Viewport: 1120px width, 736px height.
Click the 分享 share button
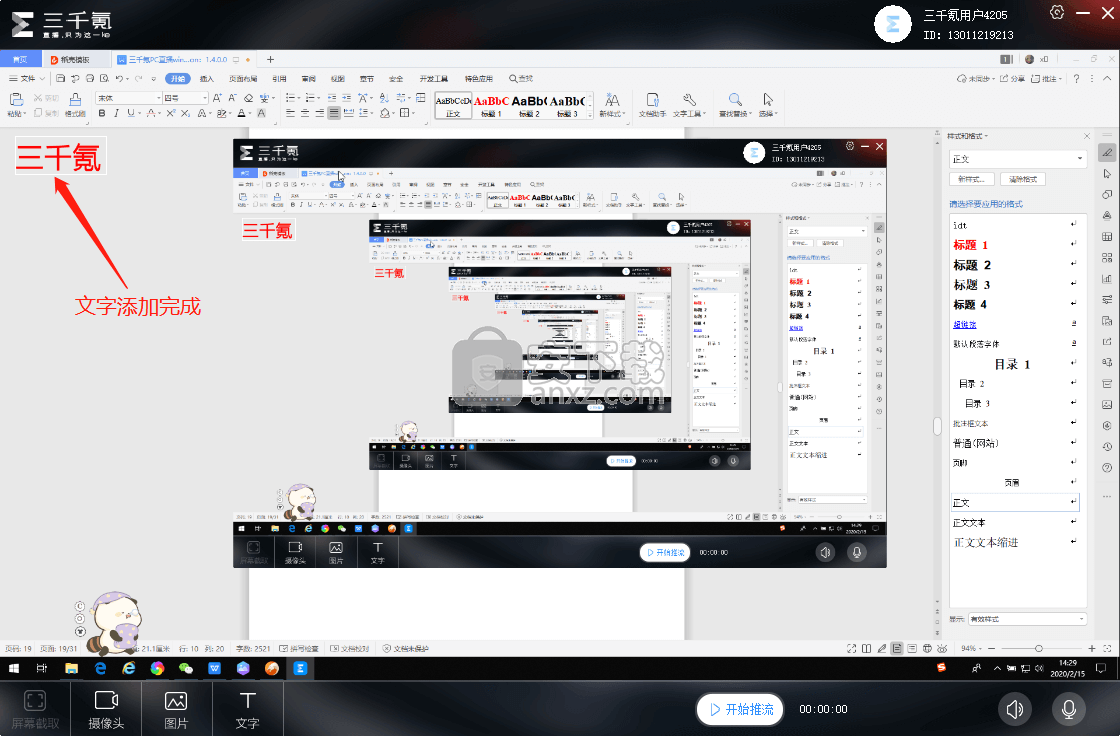[x=1012, y=79]
